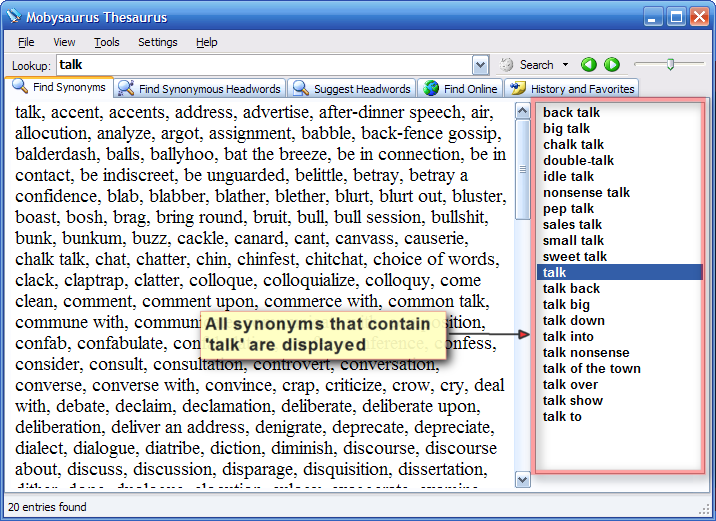The image size is (716, 521).
Task: Open the View menu
Action: (64, 42)
